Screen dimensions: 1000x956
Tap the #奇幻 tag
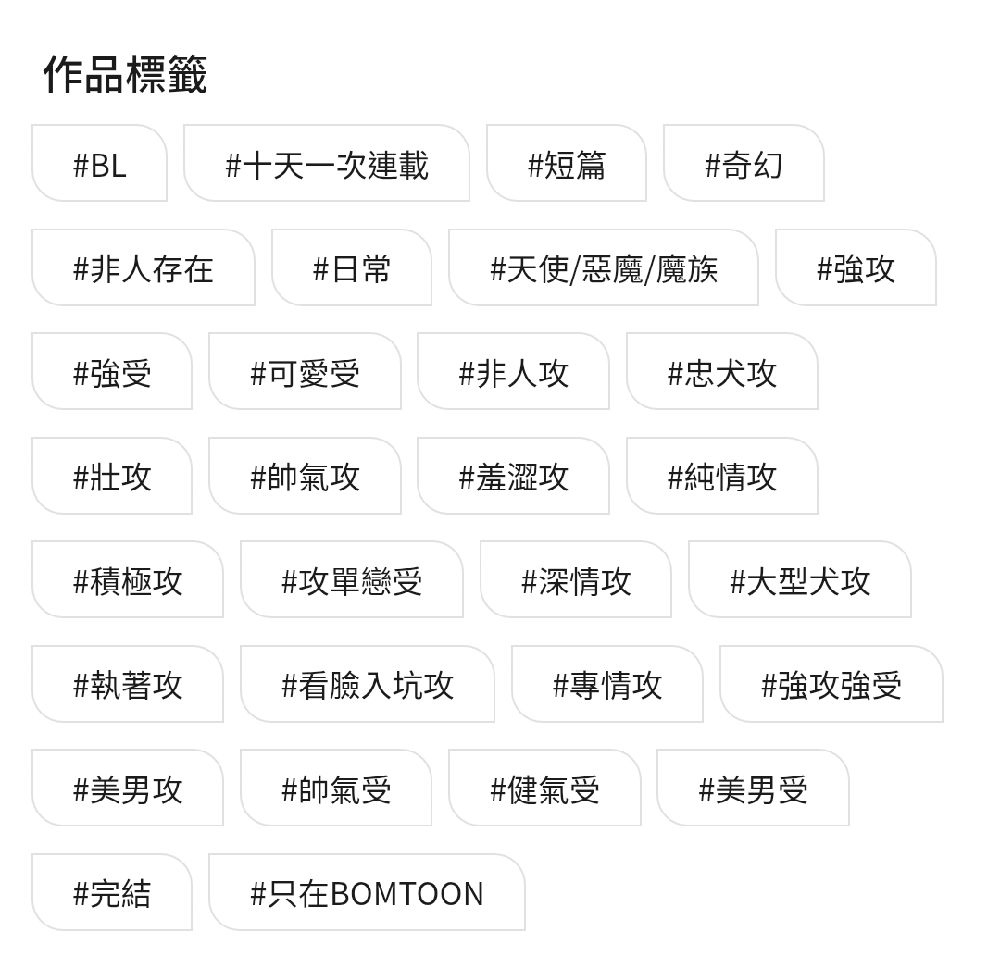pyautogui.click(x=743, y=164)
